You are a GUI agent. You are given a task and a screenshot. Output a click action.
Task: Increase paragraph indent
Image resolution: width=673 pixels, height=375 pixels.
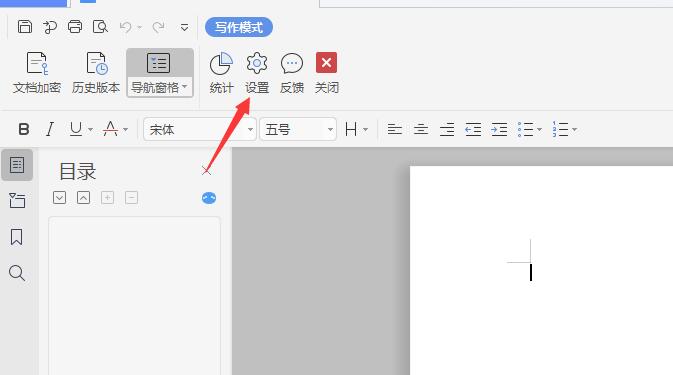[x=499, y=129]
